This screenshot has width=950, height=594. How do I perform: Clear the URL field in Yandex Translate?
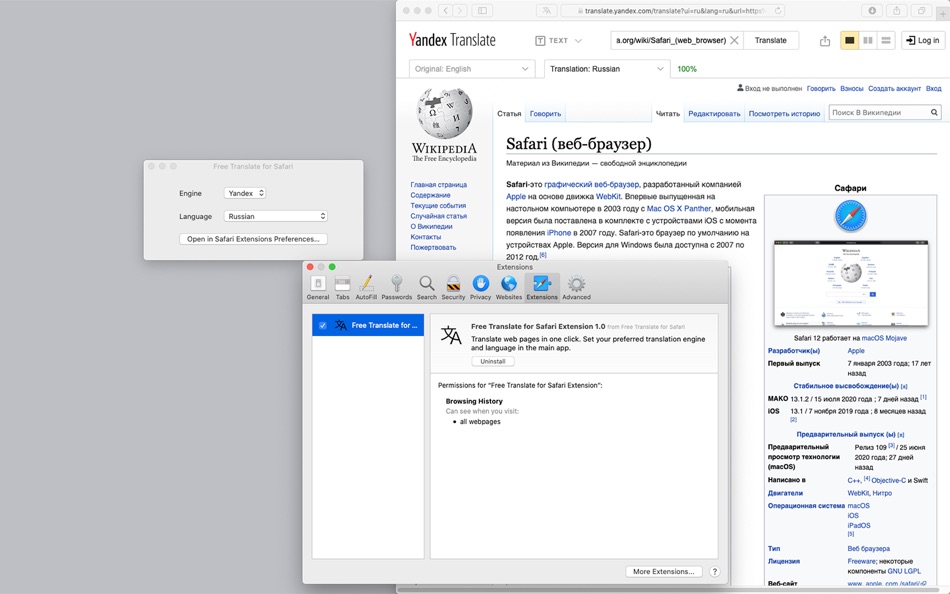coord(734,40)
